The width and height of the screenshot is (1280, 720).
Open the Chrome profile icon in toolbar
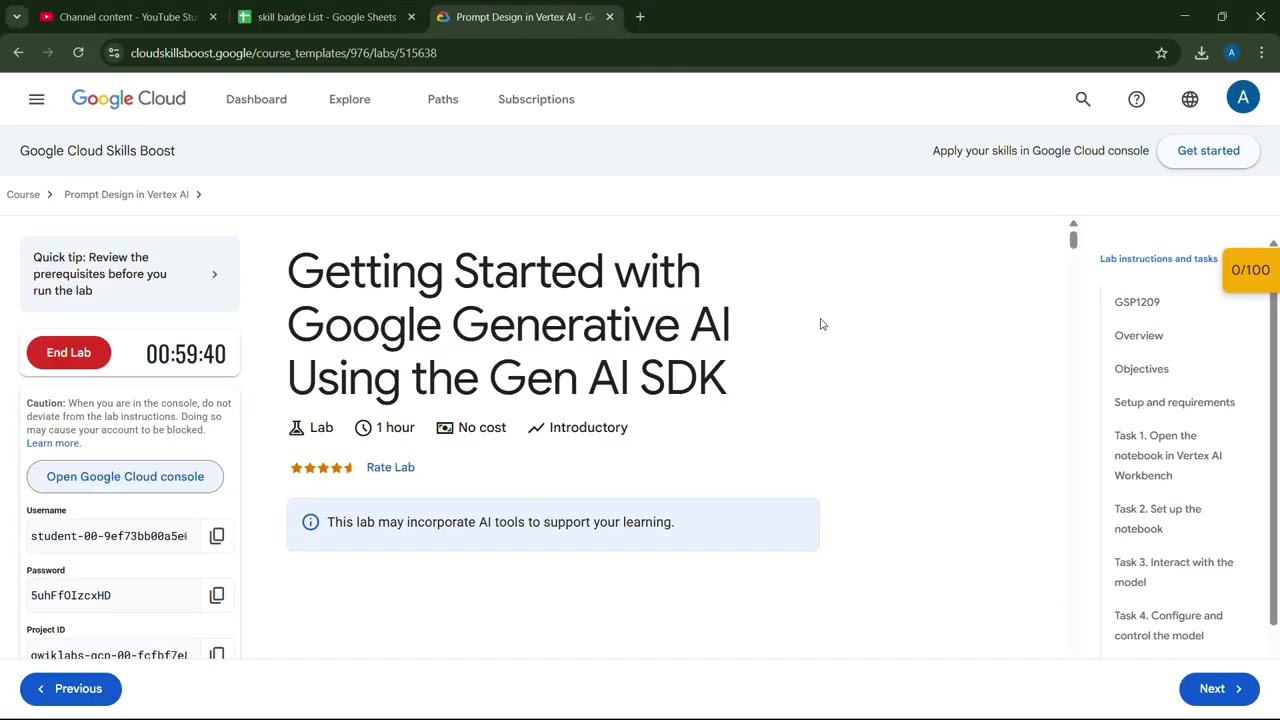[1232, 53]
